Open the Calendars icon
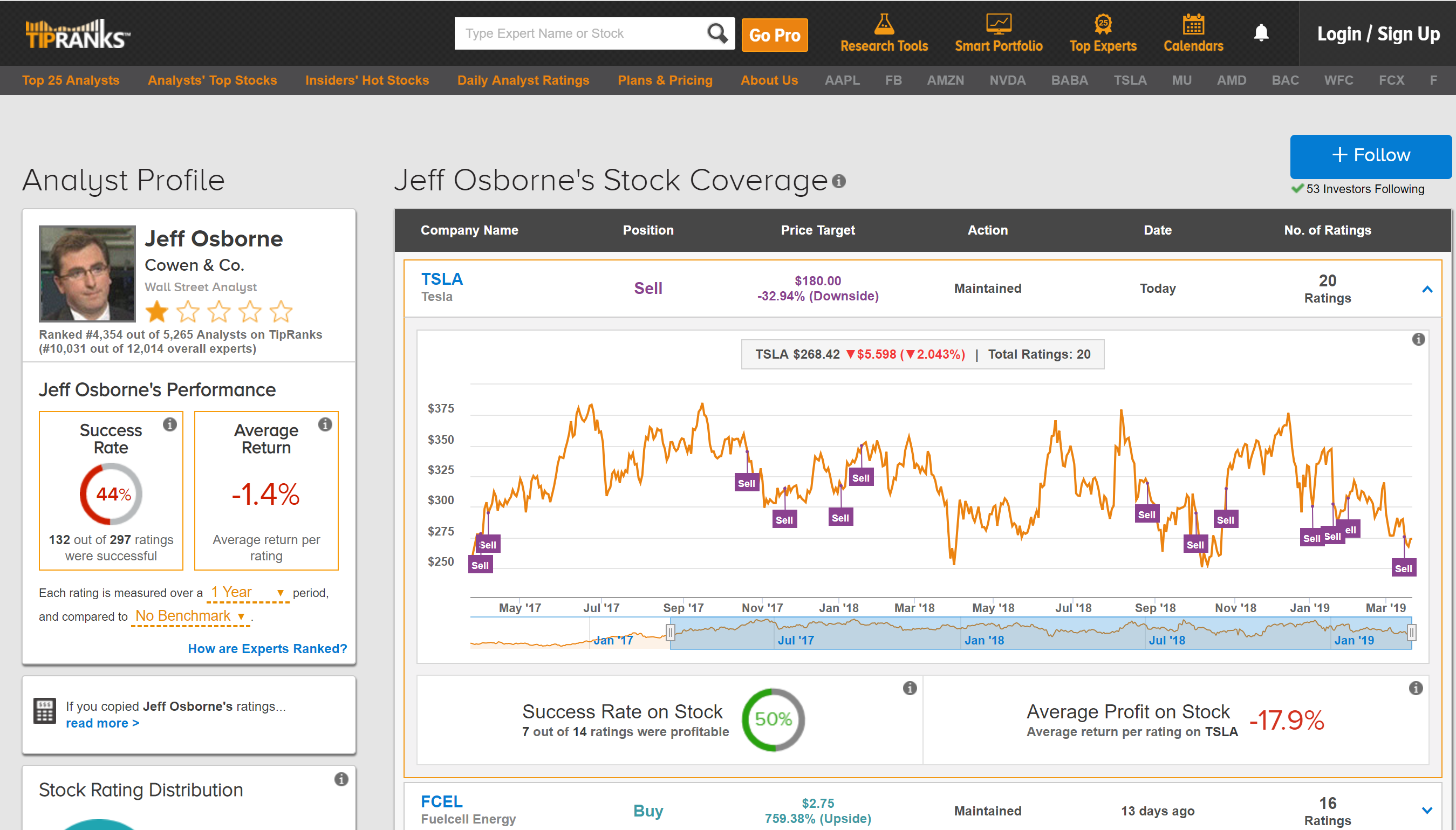This screenshot has height=830, width=1456. click(1193, 24)
